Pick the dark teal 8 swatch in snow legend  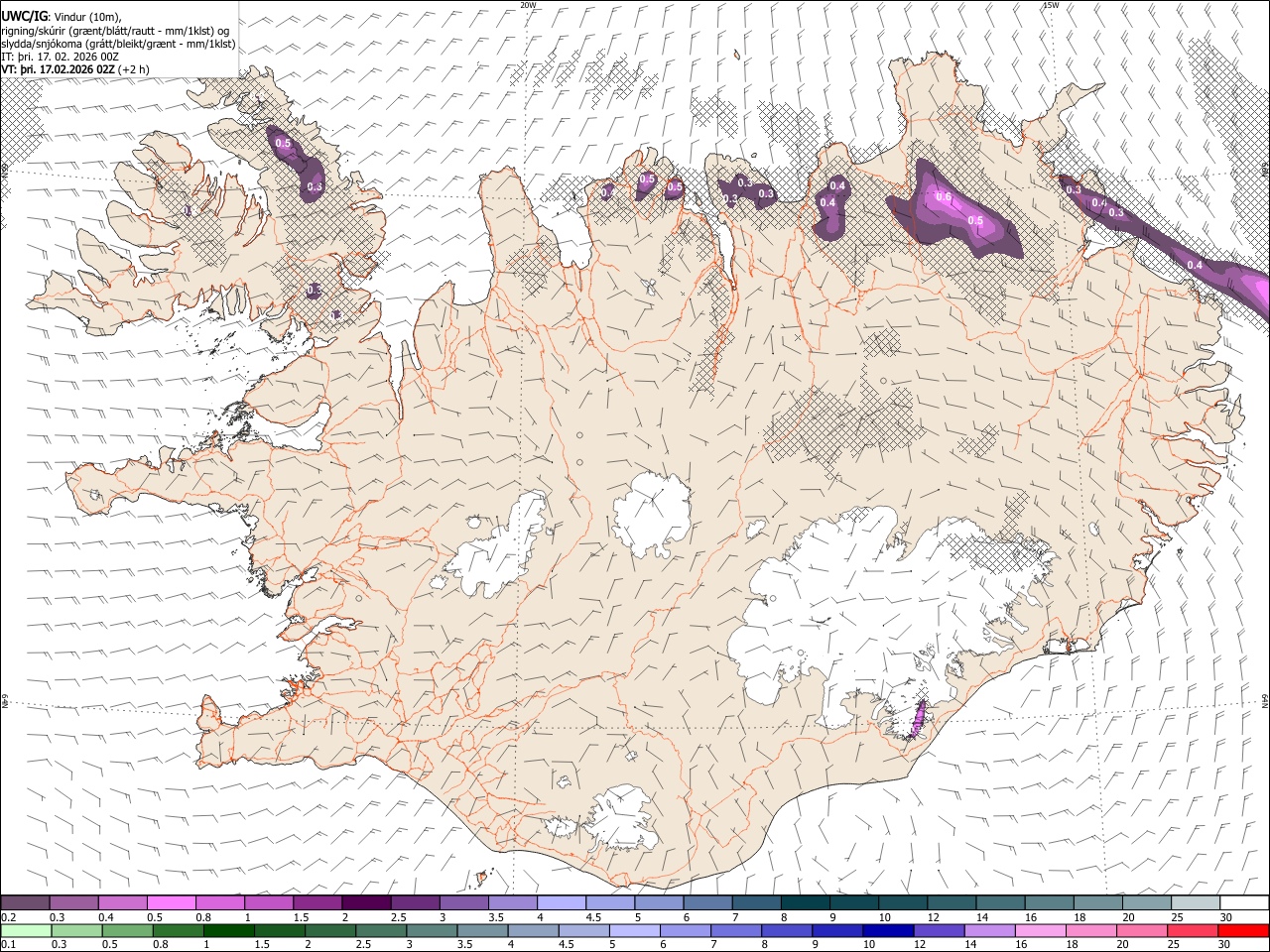click(x=805, y=902)
